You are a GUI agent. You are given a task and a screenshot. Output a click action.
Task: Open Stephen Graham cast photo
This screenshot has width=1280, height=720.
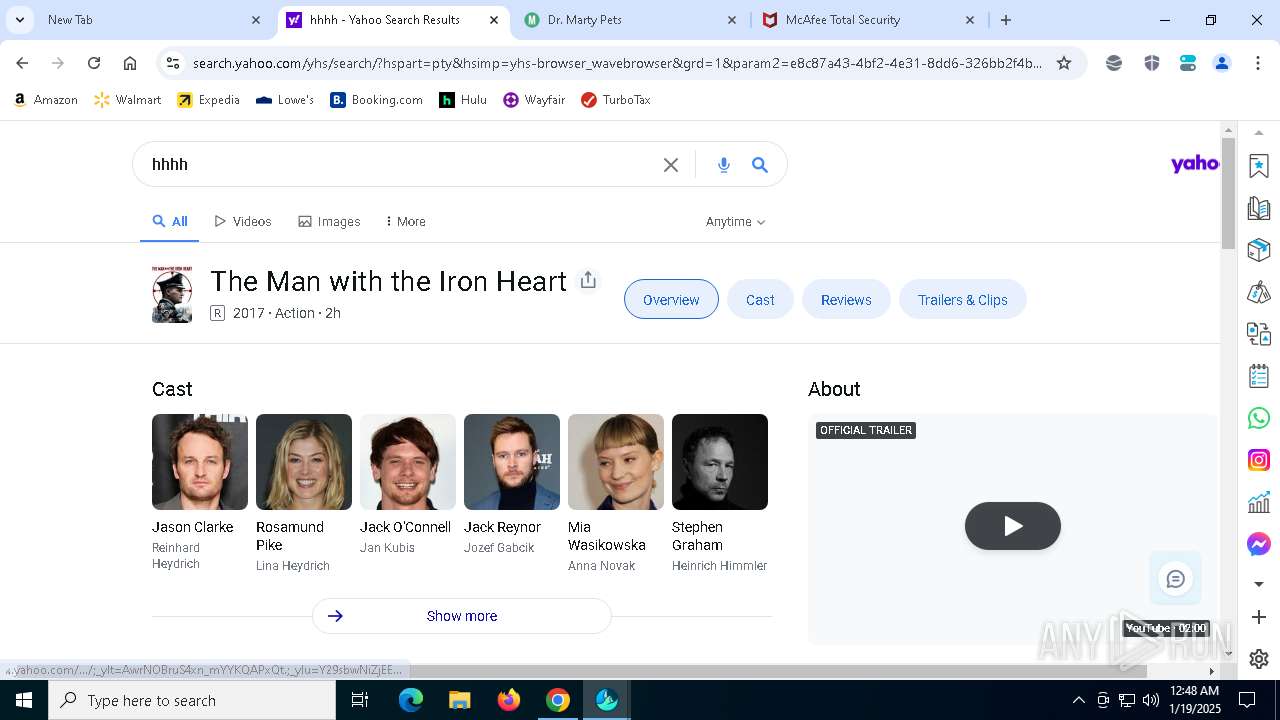point(720,462)
